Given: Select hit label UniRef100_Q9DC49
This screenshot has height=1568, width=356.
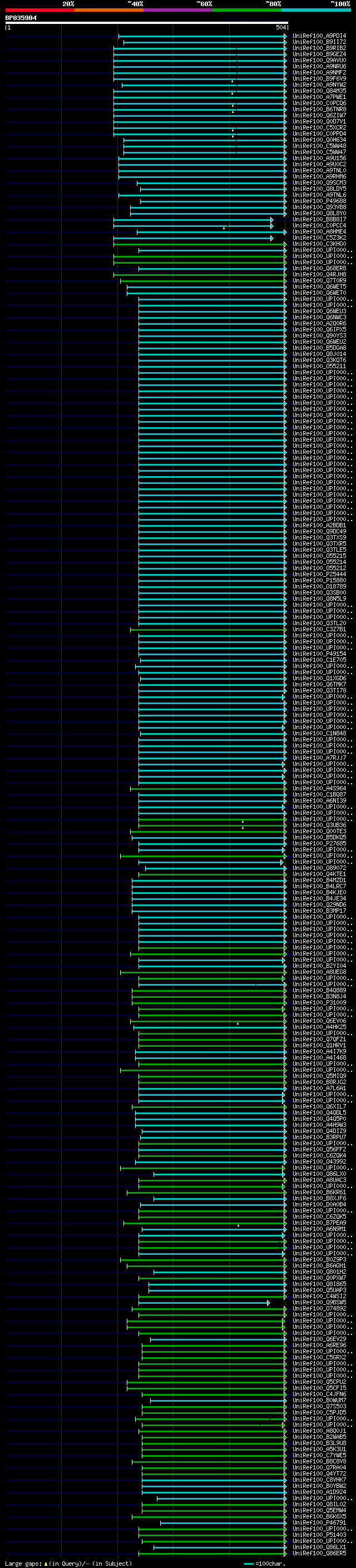Looking at the screenshot, I should (319, 531).
